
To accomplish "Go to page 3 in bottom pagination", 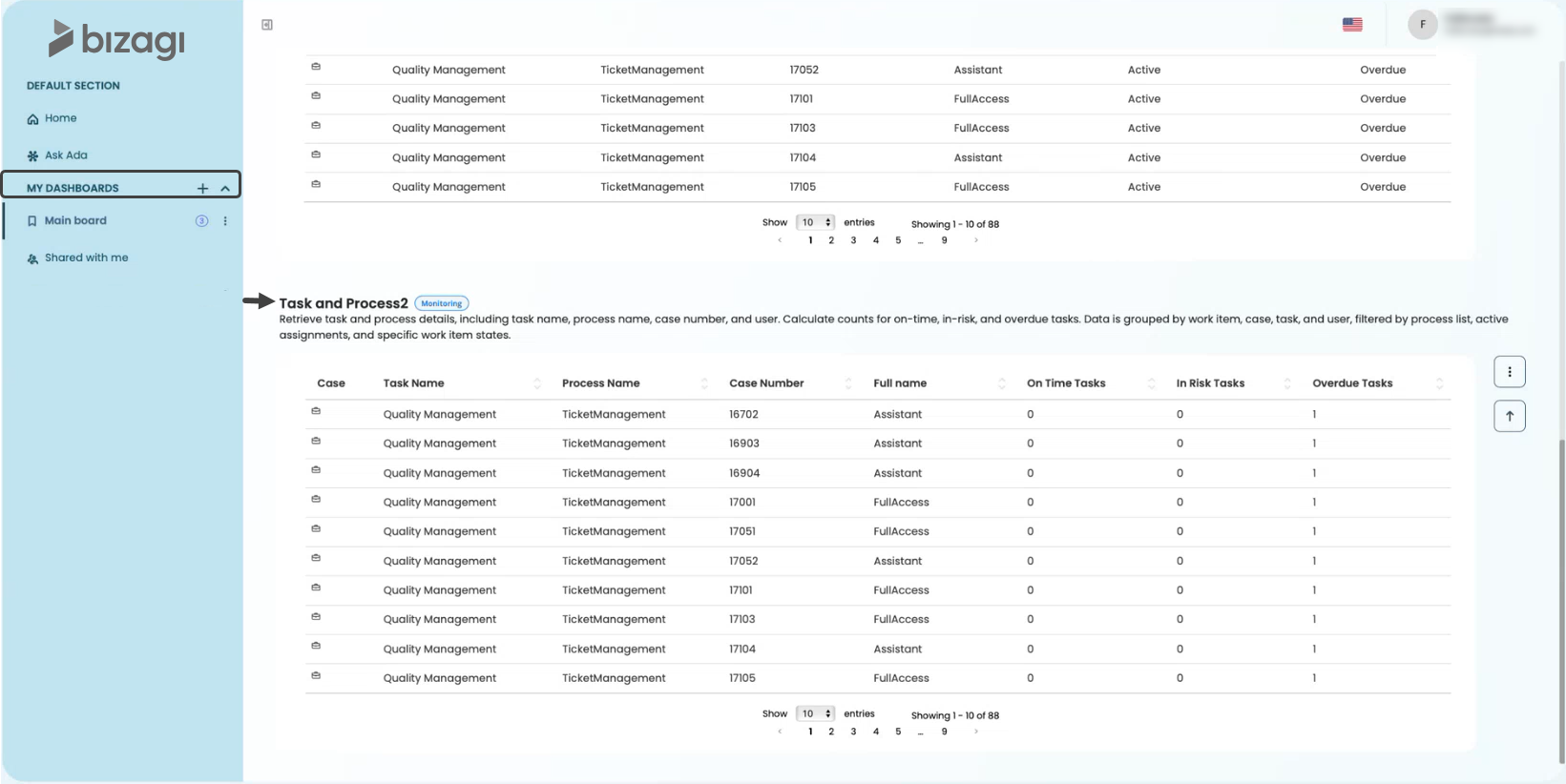I will tap(853, 732).
